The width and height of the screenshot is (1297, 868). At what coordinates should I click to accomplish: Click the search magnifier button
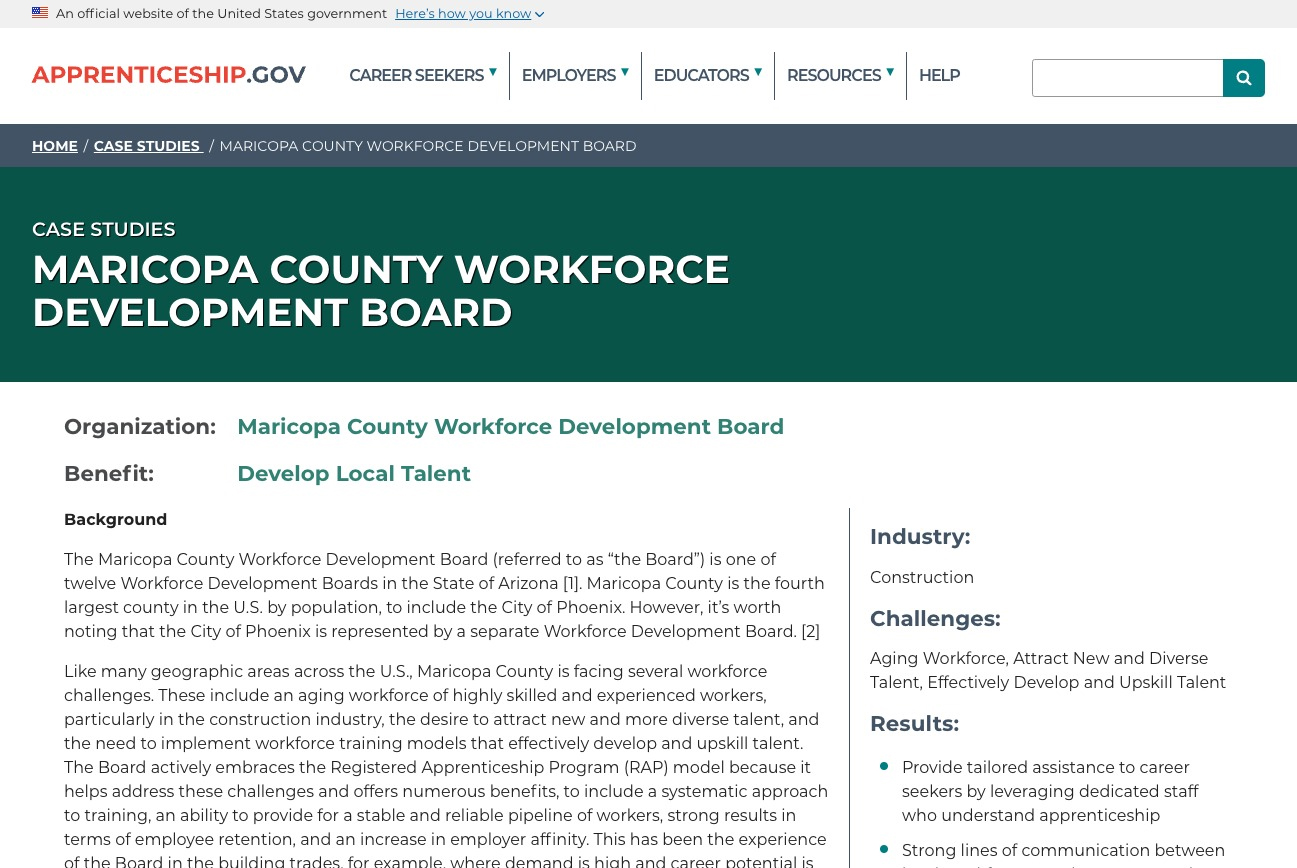pos(1243,78)
